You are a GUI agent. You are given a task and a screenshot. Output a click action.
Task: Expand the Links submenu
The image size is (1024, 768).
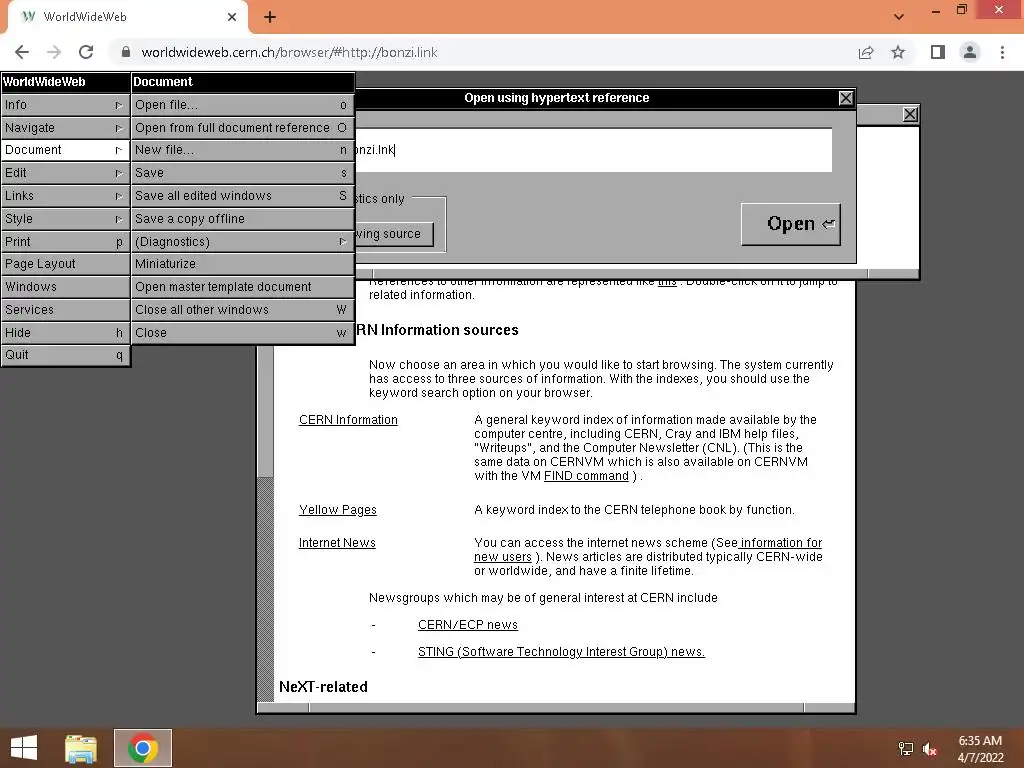click(65, 195)
